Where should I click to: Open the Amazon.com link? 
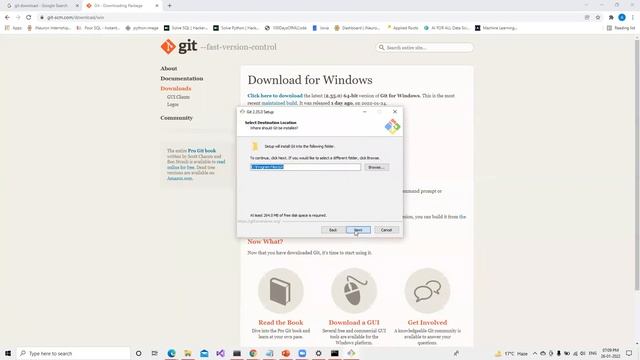pyautogui.click(x=180, y=178)
